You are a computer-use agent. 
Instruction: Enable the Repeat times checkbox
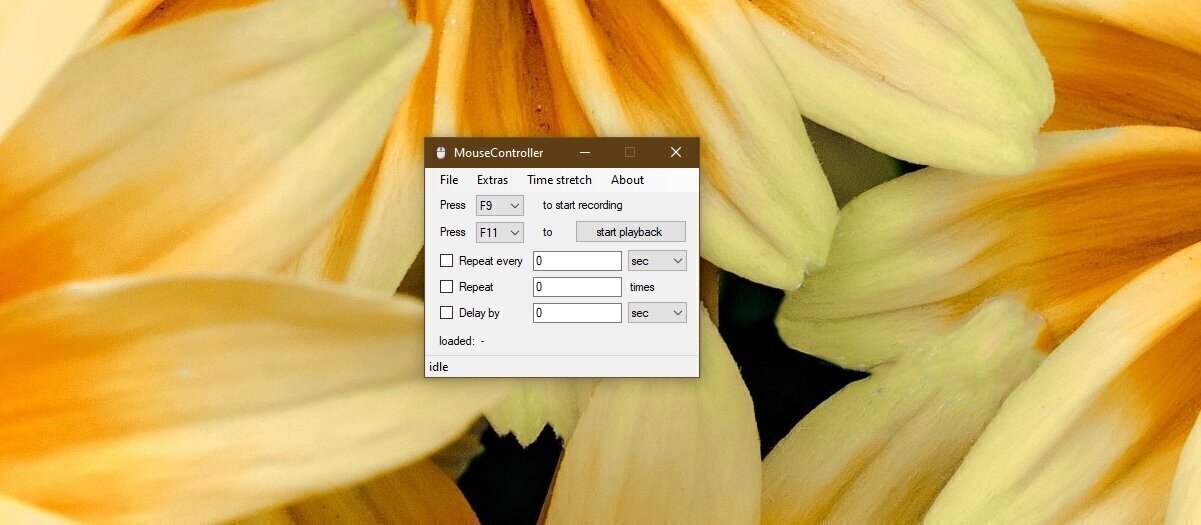pos(447,287)
